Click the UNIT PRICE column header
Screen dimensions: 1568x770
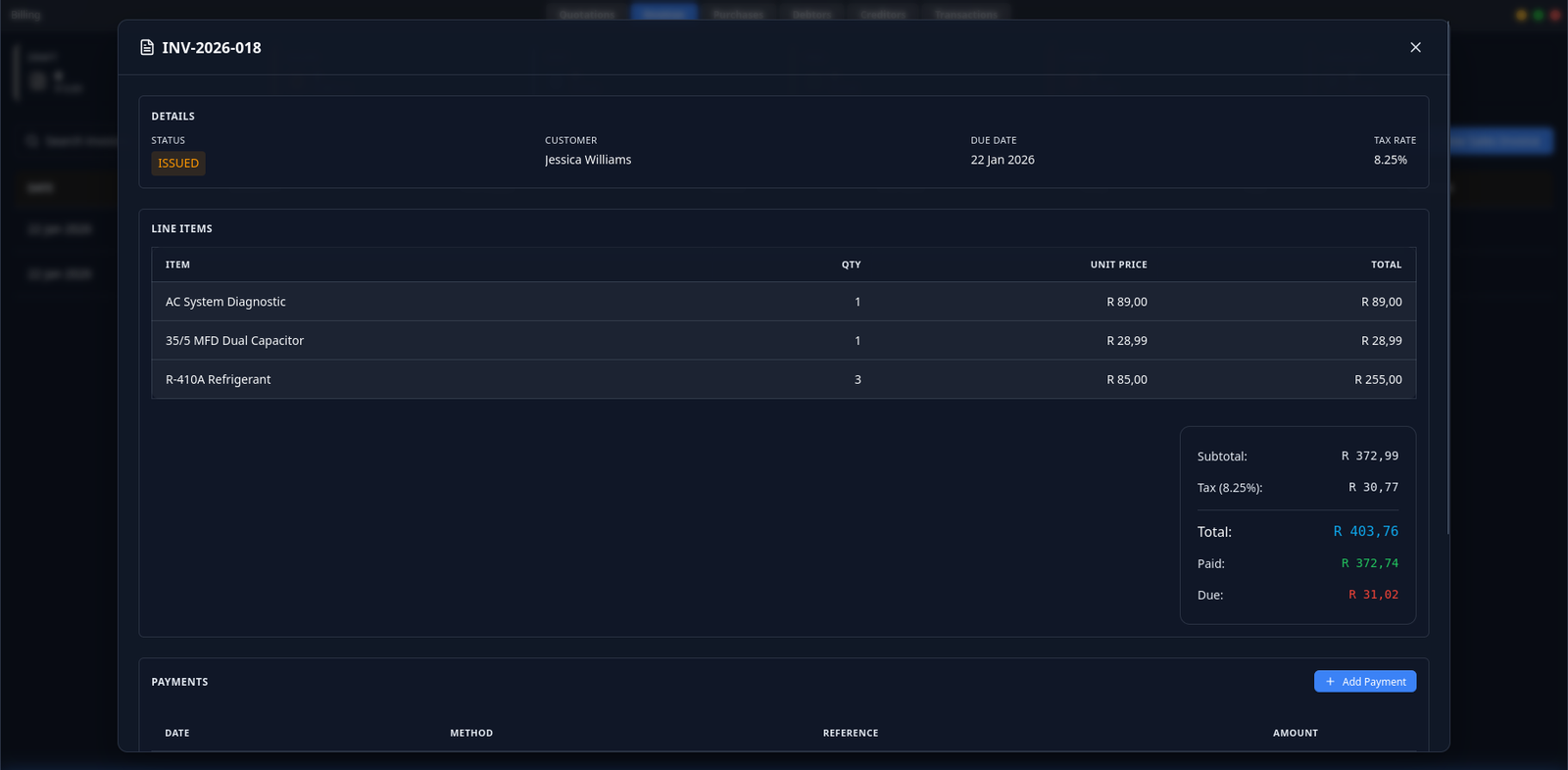[x=1118, y=265]
